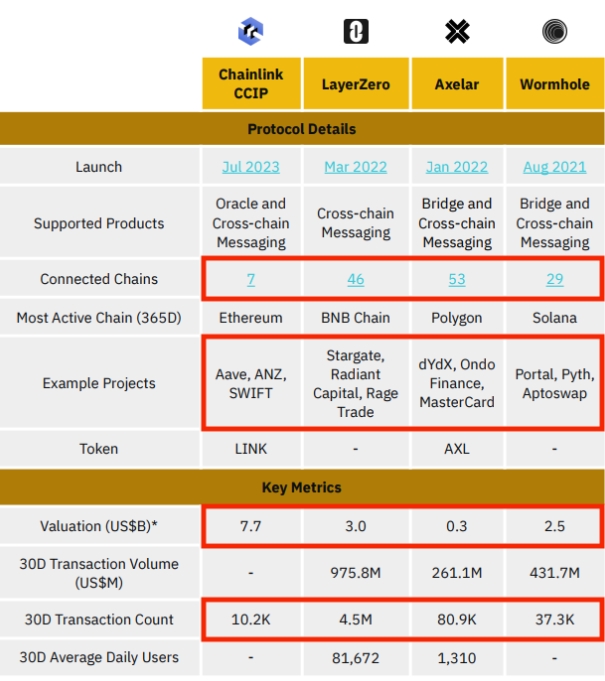
Task: Select the 4.5M transaction count cell
Action: click(356, 619)
